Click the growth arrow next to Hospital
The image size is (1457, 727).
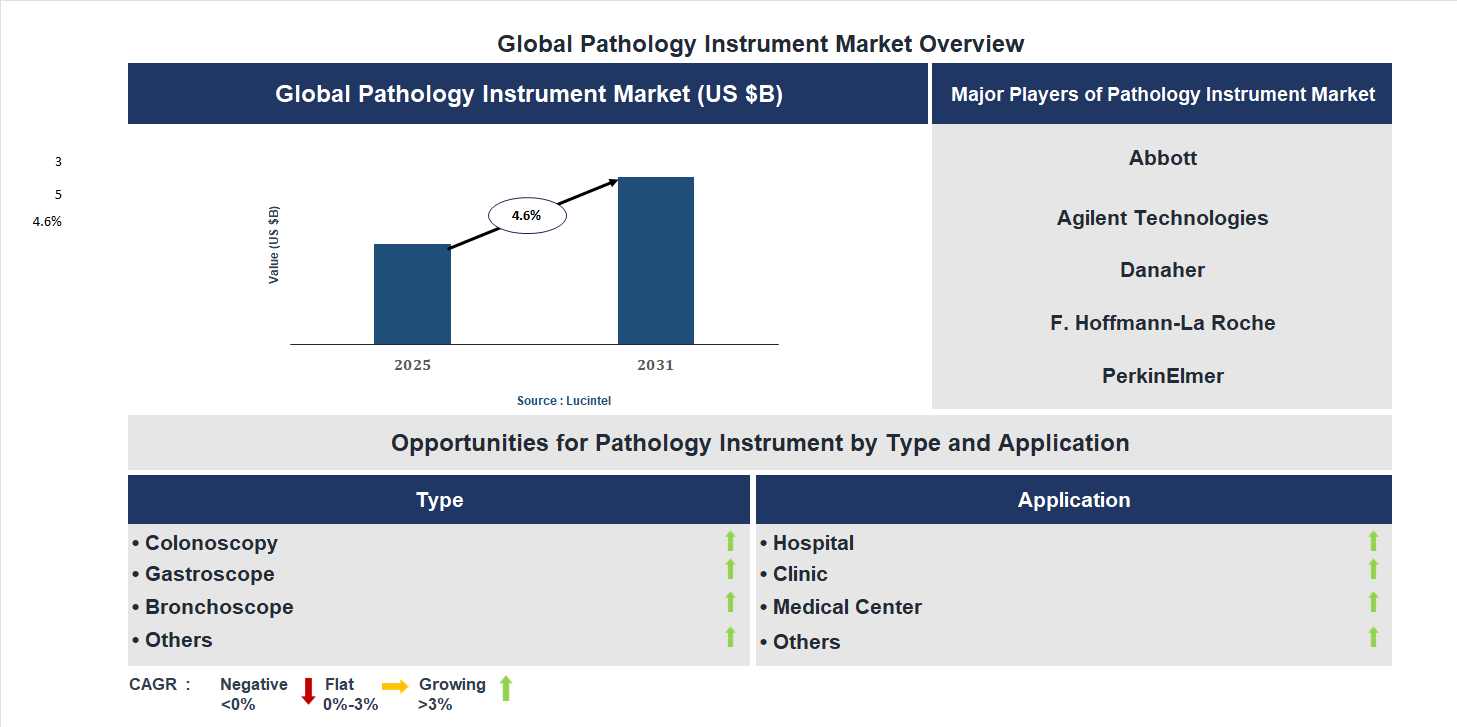pyautogui.click(x=1375, y=542)
